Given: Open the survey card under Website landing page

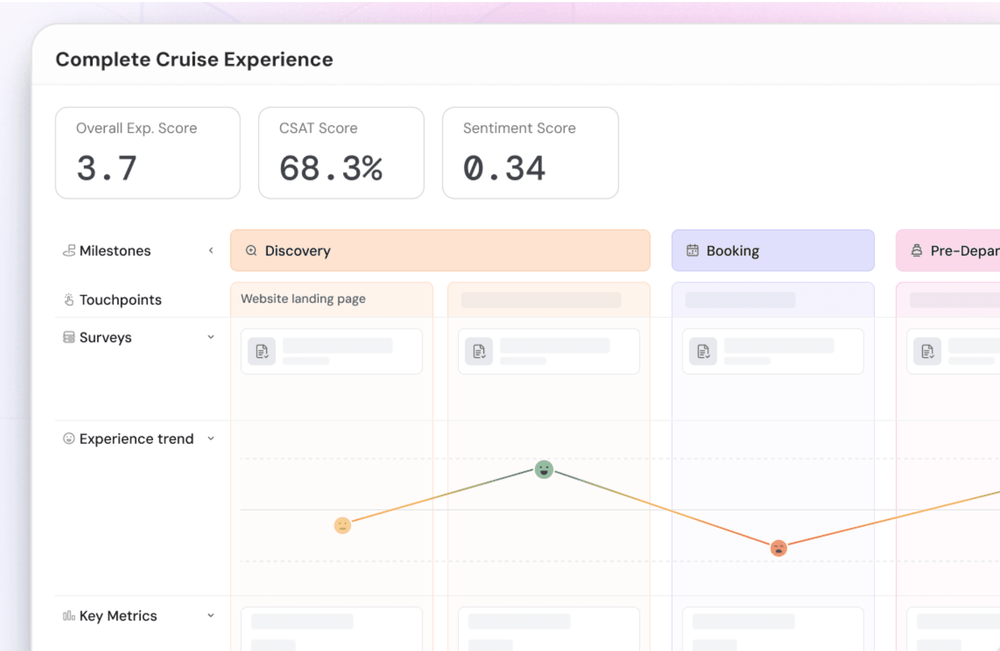Looking at the screenshot, I should tap(332, 351).
